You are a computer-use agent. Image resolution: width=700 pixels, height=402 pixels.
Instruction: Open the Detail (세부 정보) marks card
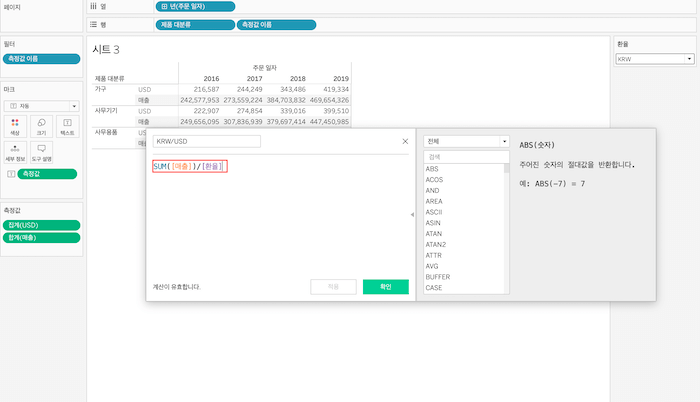point(15,152)
